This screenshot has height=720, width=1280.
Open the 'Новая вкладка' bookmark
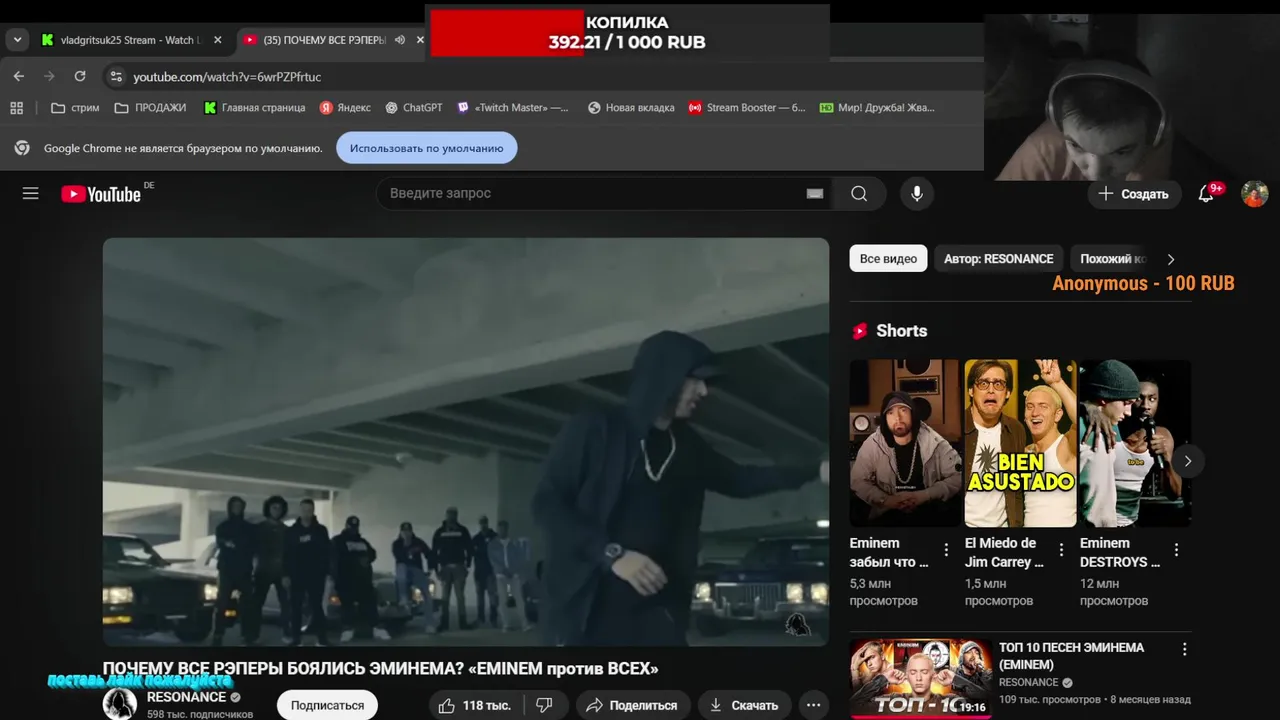[631, 107]
